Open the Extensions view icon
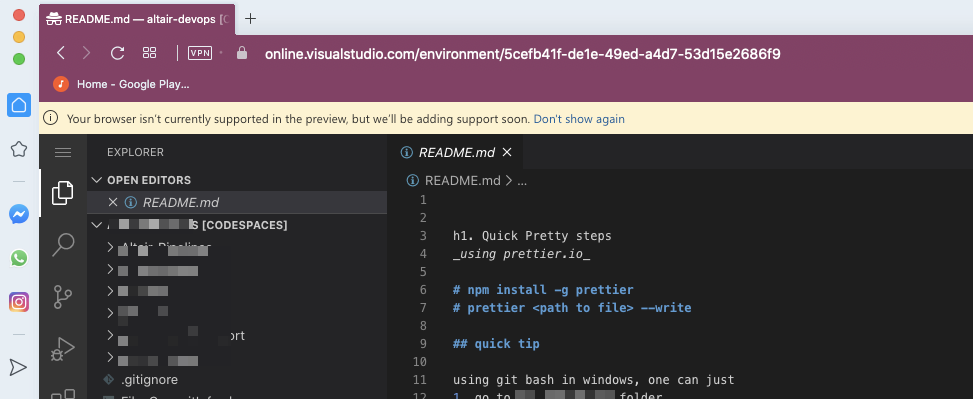The height and width of the screenshot is (399, 973). click(x=63, y=393)
